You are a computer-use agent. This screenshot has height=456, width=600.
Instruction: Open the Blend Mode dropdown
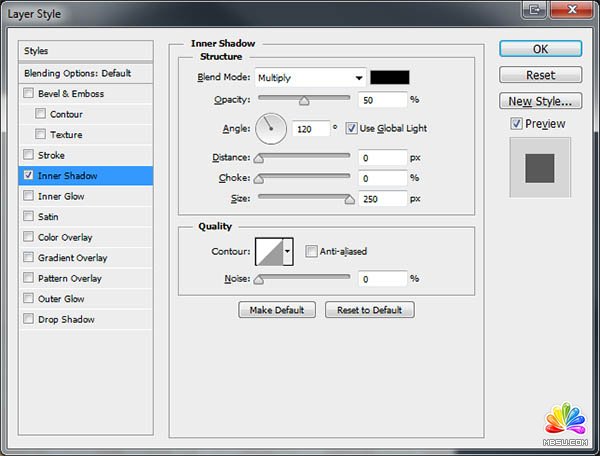tap(310, 77)
